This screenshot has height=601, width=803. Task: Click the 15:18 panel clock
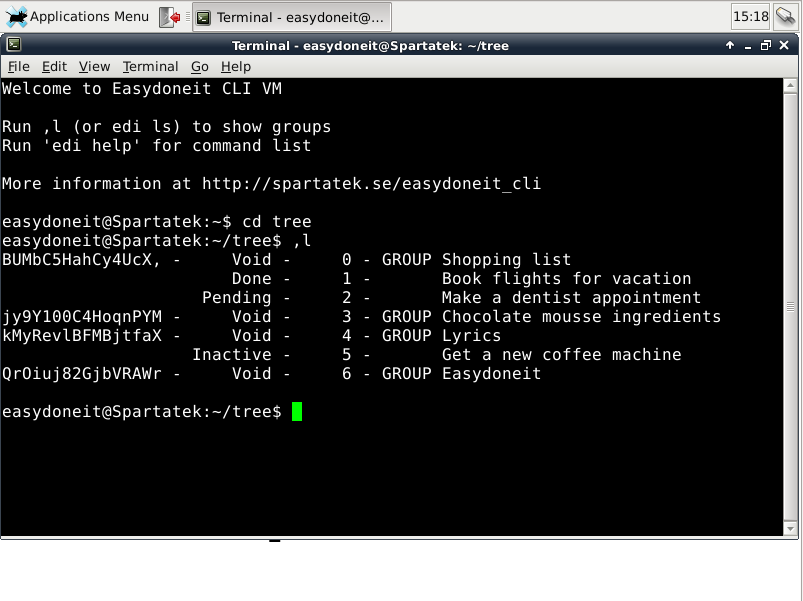(751, 17)
